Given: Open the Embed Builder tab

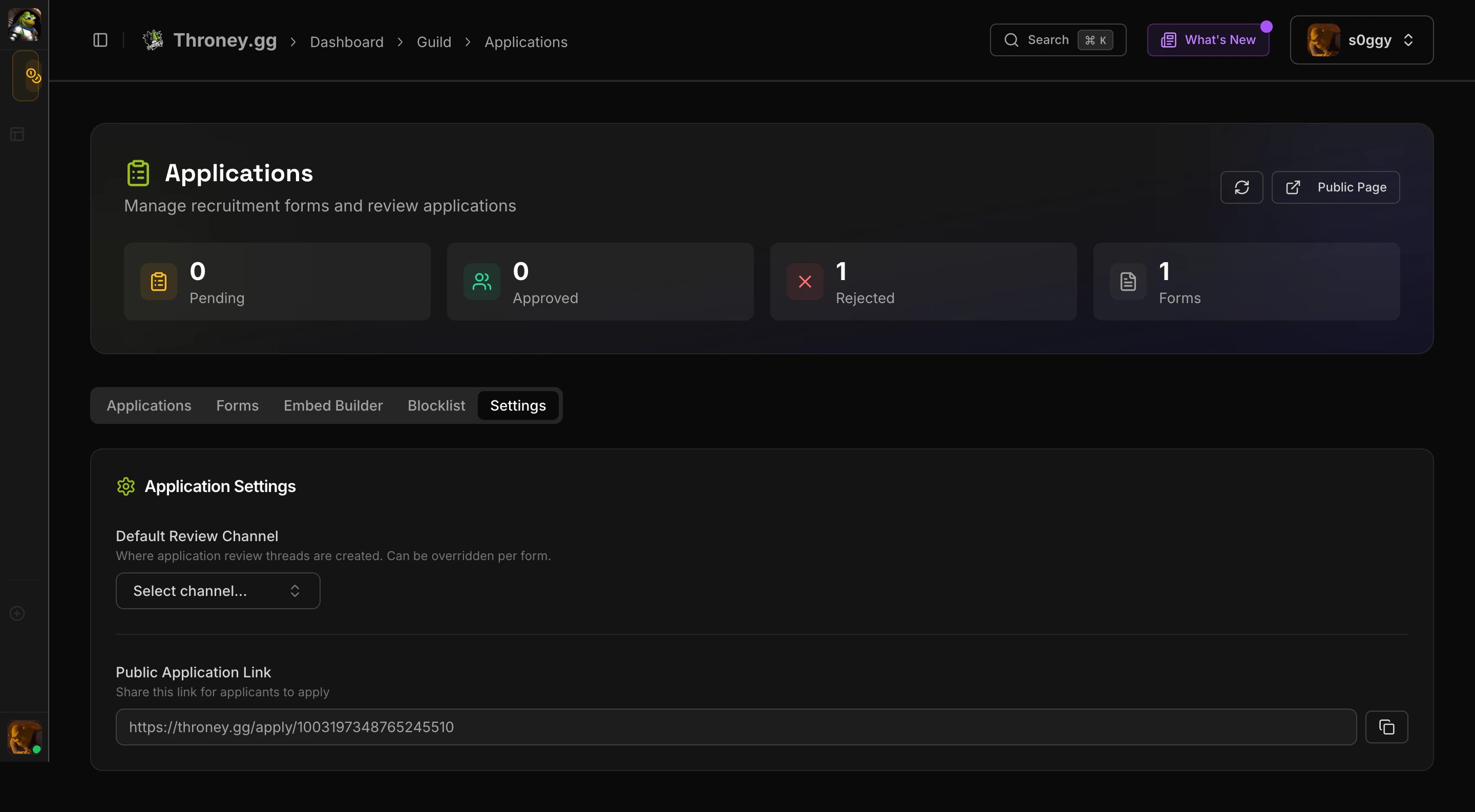Looking at the screenshot, I should [333, 405].
